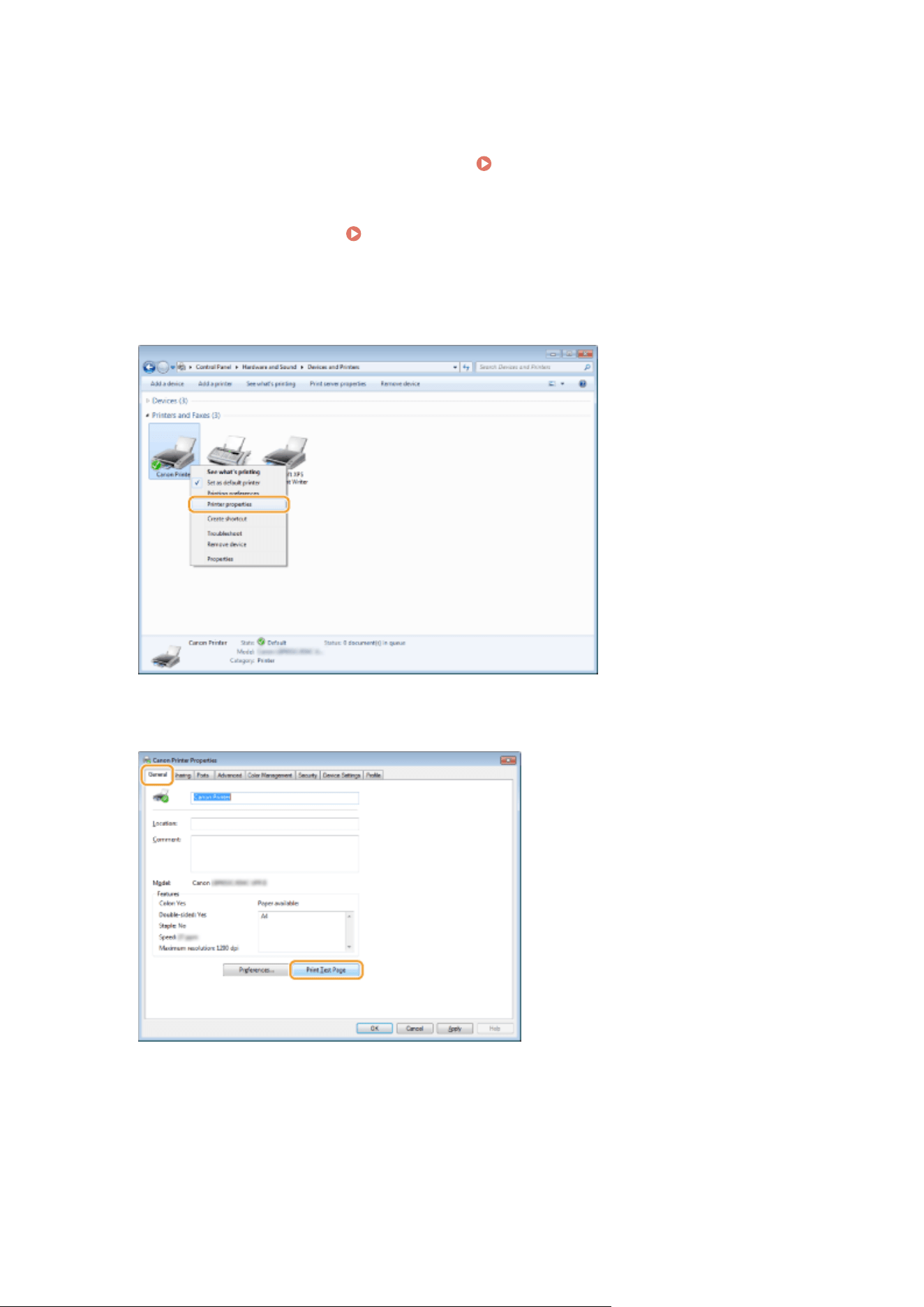Open the view options dropdown arrow
This screenshot has width=924, height=1307.
(x=562, y=384)
